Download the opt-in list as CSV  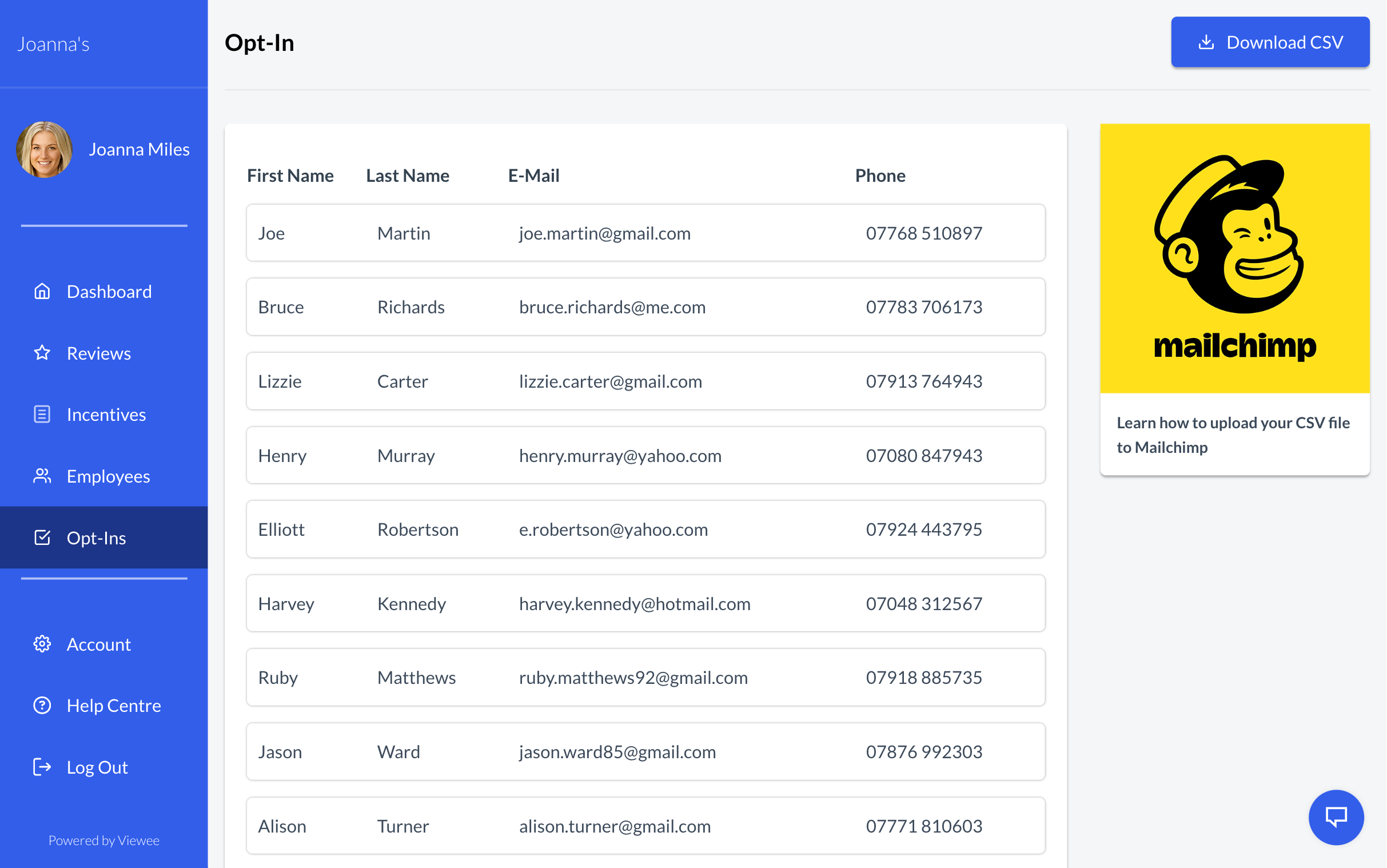pos(1270,42)
